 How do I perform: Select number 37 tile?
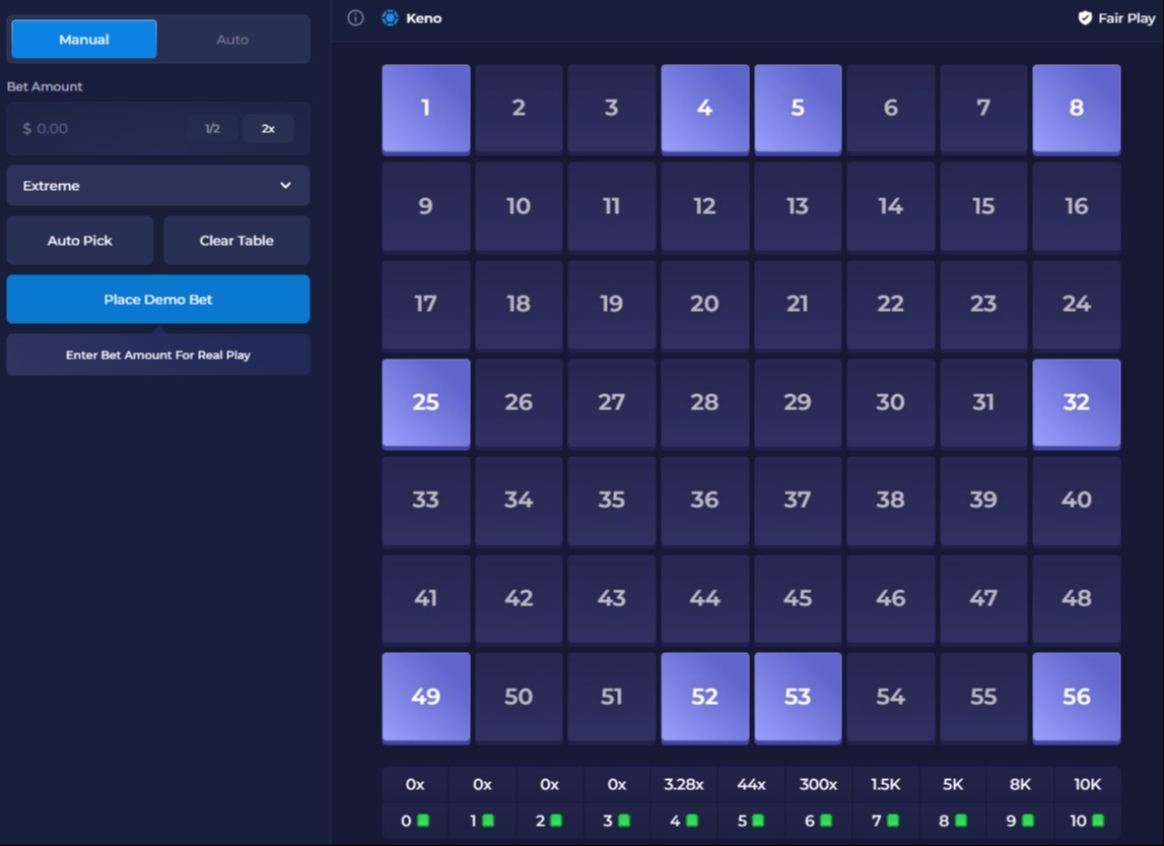pos(798,500)
